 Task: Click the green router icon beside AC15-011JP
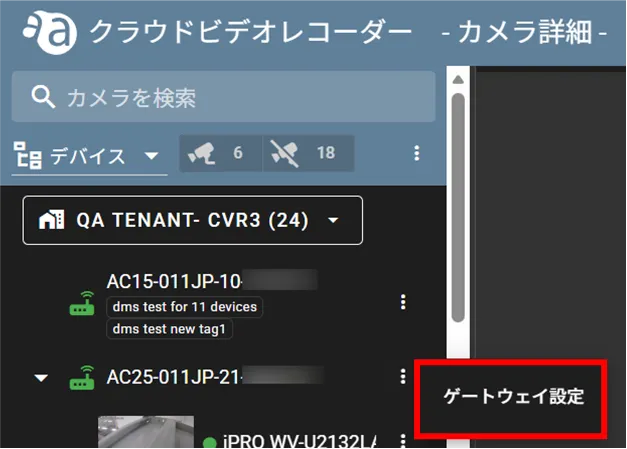click(82, 306)
